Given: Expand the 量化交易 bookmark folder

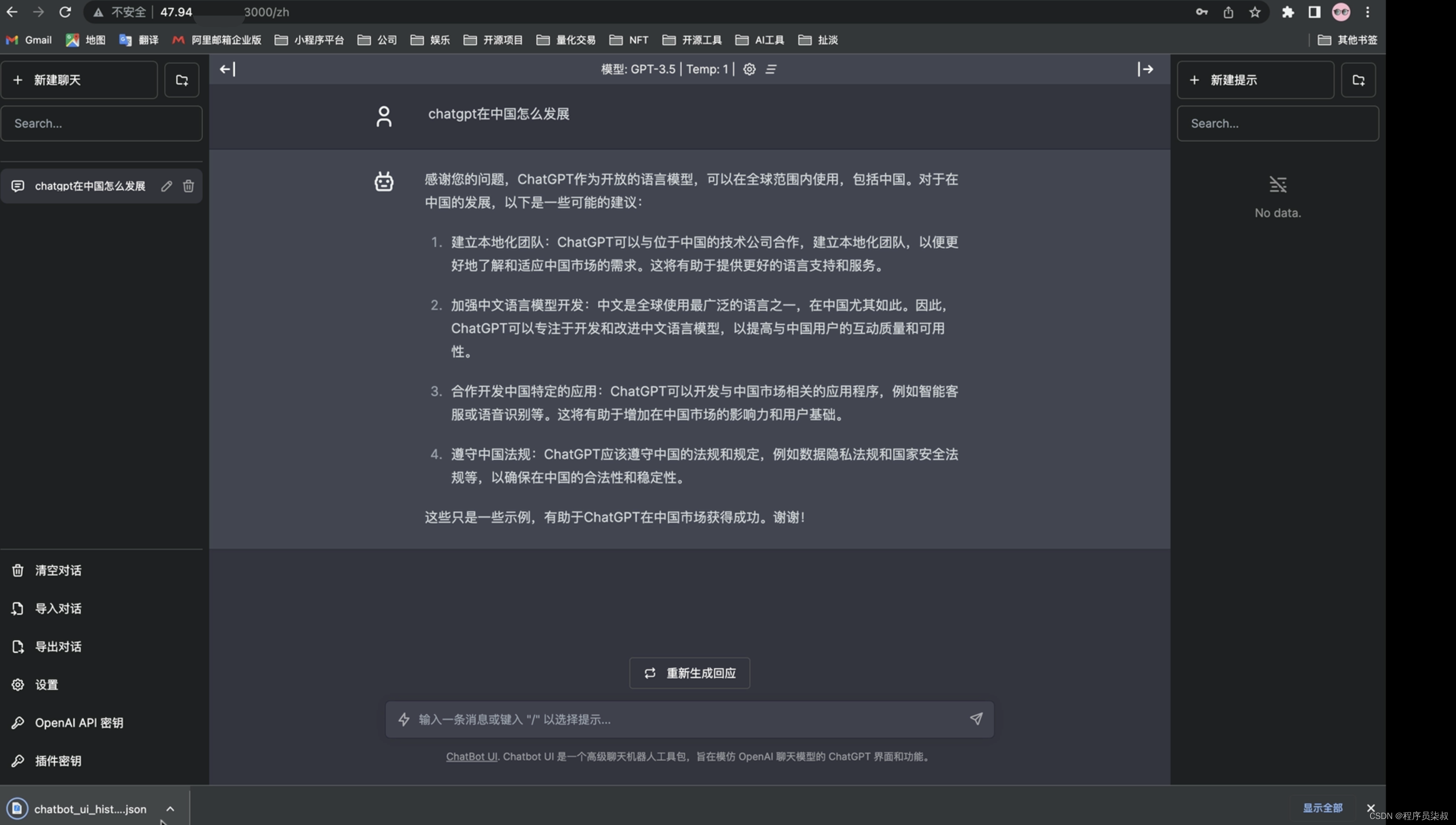Looking at the screenshot, I should pos(566,40).
